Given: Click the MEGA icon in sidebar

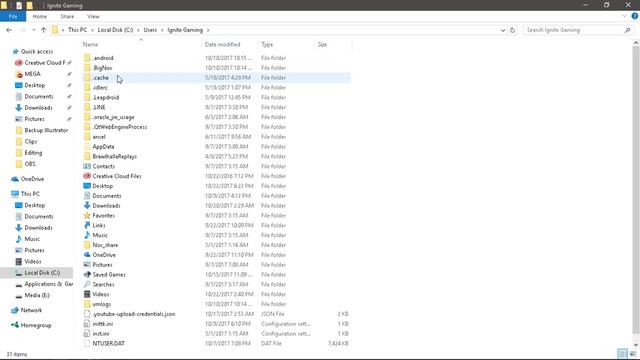Looking at the screenshot, I should click(19, 74).
